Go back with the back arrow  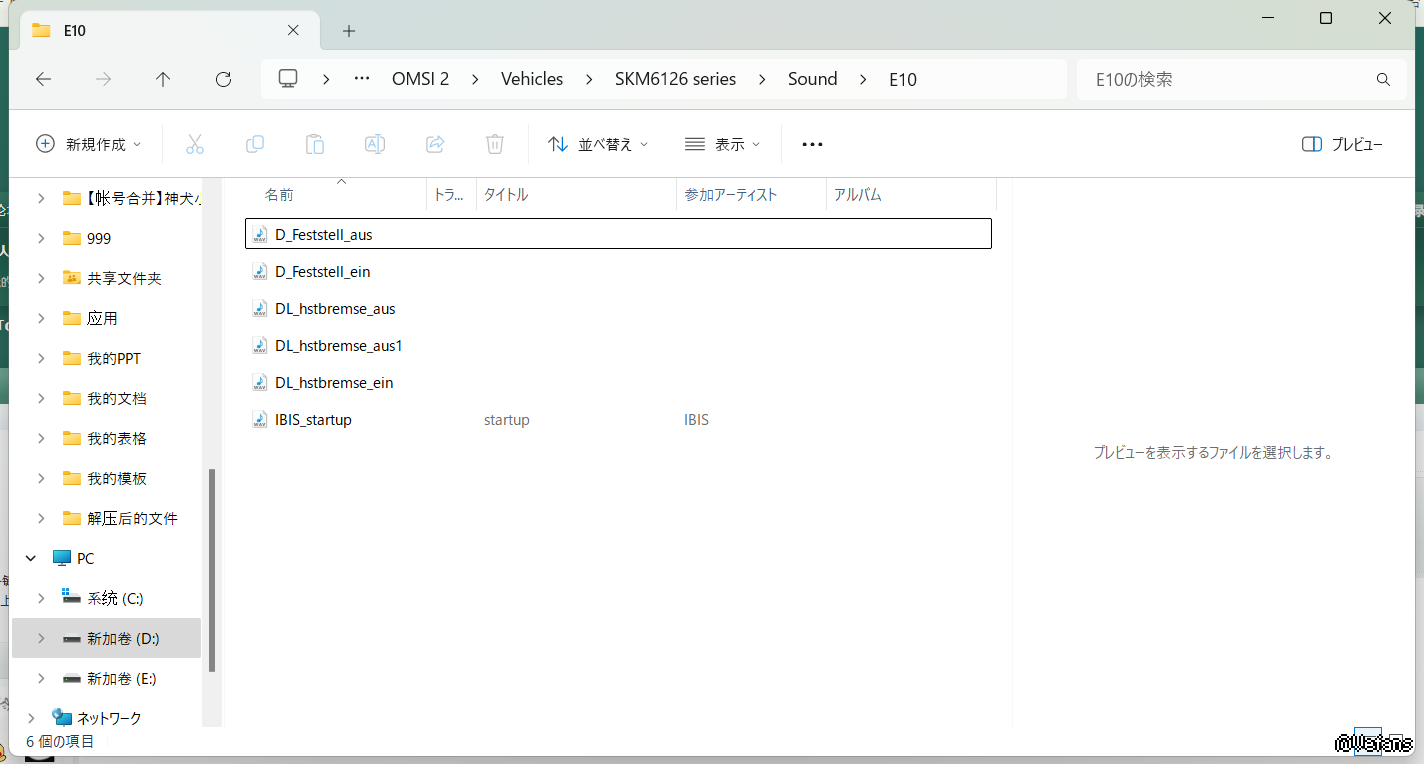(x=43, y=79)
